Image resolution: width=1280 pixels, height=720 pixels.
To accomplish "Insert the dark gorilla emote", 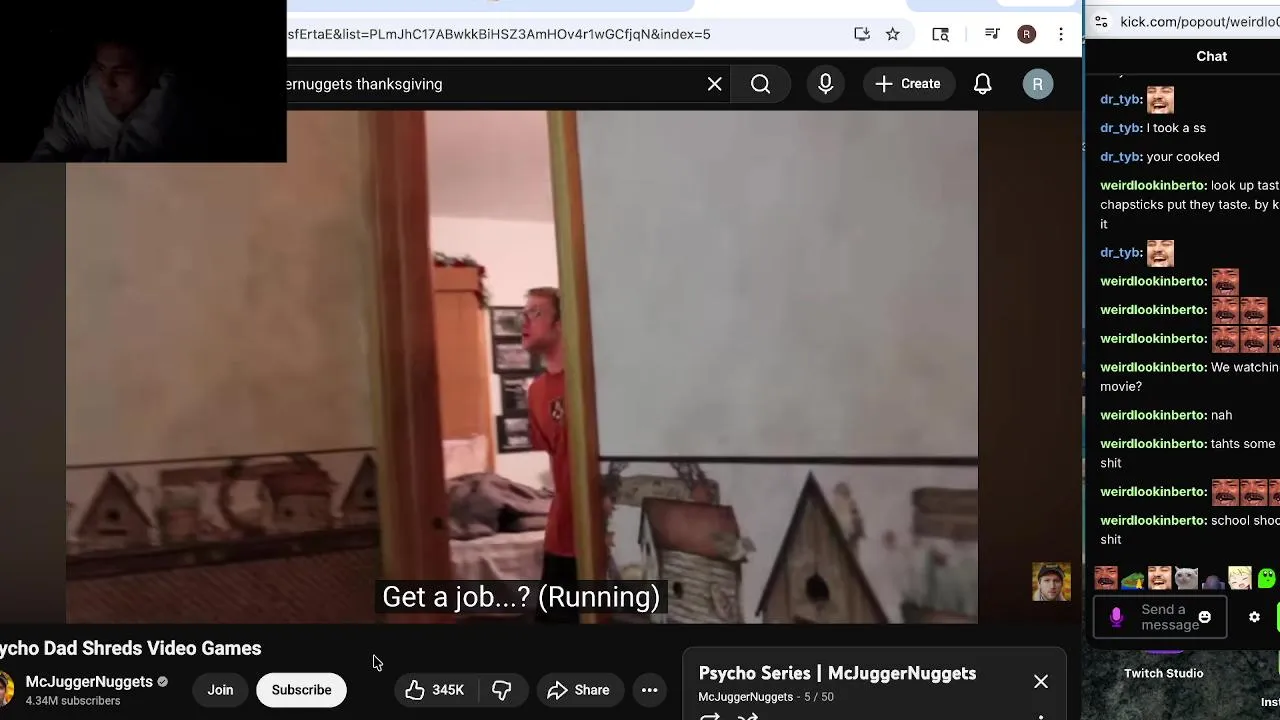I will [1213, 580].
